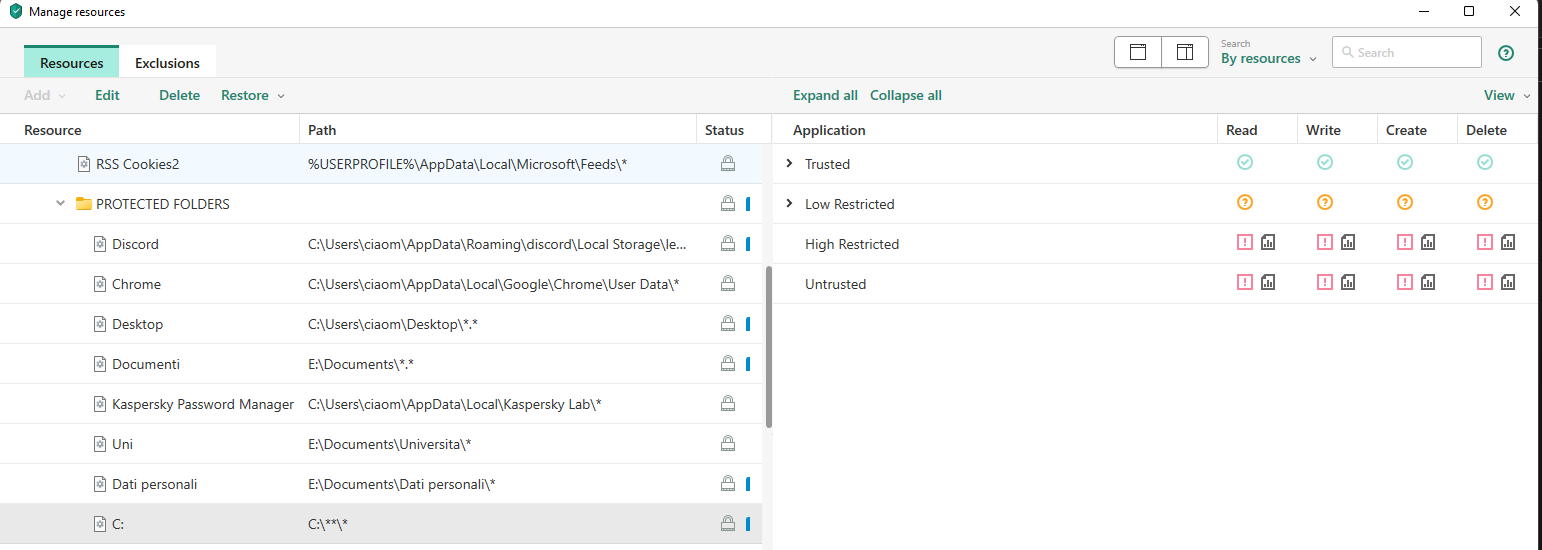The height and width of the screenshot is (550, 1542).
Task: Click Untrusted Create deny icon
Action: tap(1405, 282)
